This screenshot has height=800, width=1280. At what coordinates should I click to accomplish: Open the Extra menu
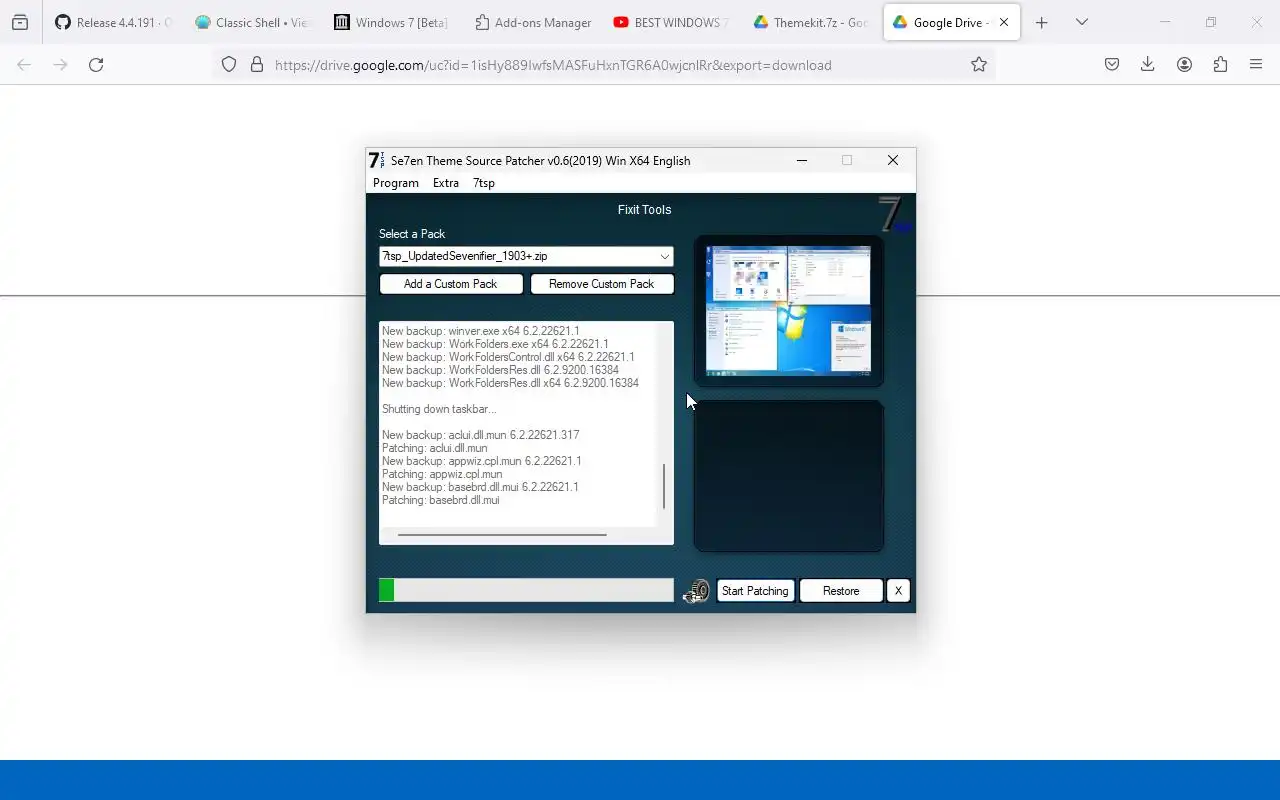coord(446,183)
